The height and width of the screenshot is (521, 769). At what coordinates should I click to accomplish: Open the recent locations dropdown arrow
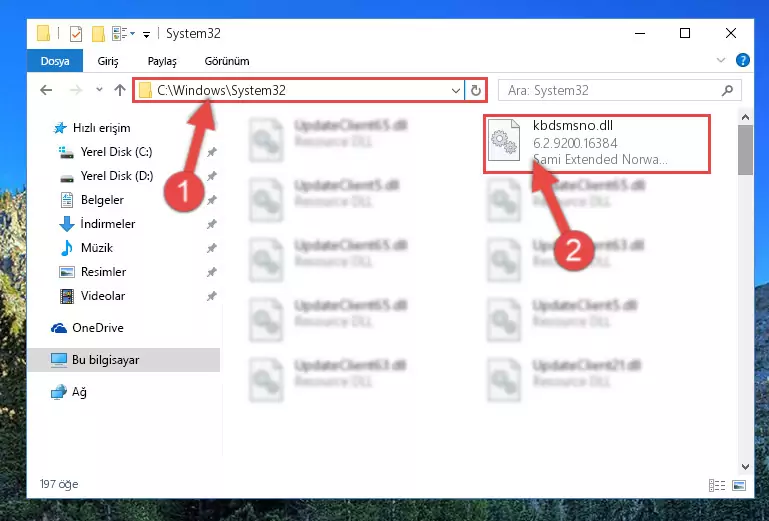pos(99,90)
